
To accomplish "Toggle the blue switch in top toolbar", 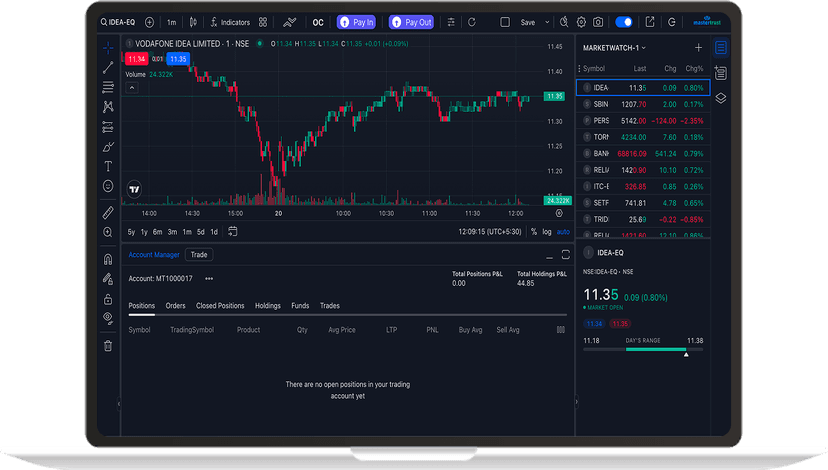I will (x=623, y=22).
